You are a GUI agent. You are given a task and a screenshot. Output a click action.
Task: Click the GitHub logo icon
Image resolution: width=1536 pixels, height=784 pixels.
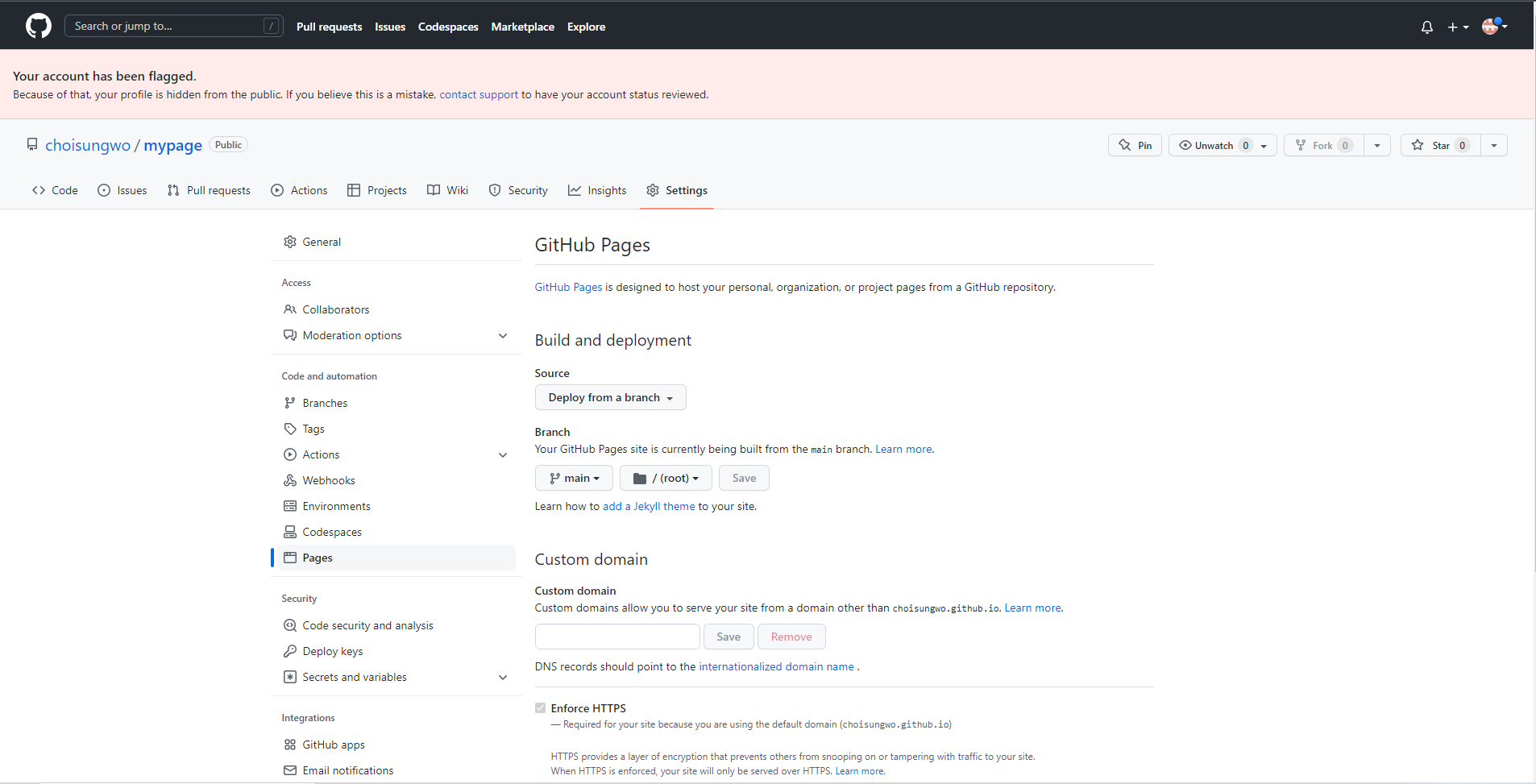[x=39, y=26]
